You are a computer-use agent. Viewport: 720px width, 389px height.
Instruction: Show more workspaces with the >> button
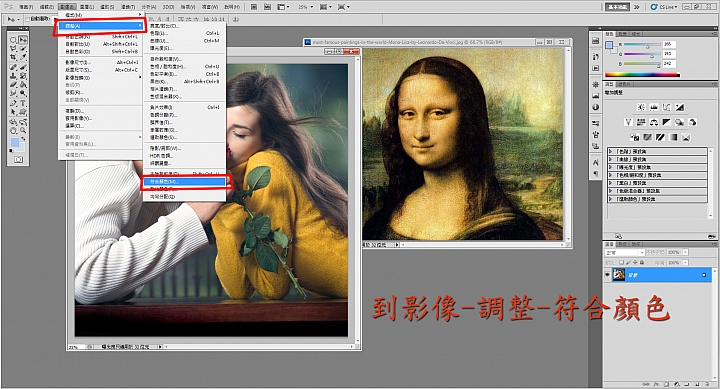pyautogui.click(x=636, y=7)
